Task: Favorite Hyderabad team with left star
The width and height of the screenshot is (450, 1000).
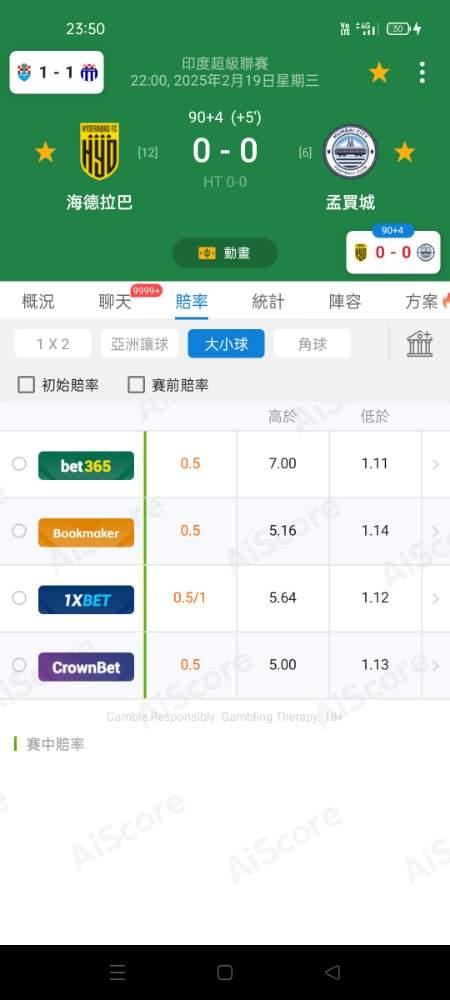Action: [45, 152]
